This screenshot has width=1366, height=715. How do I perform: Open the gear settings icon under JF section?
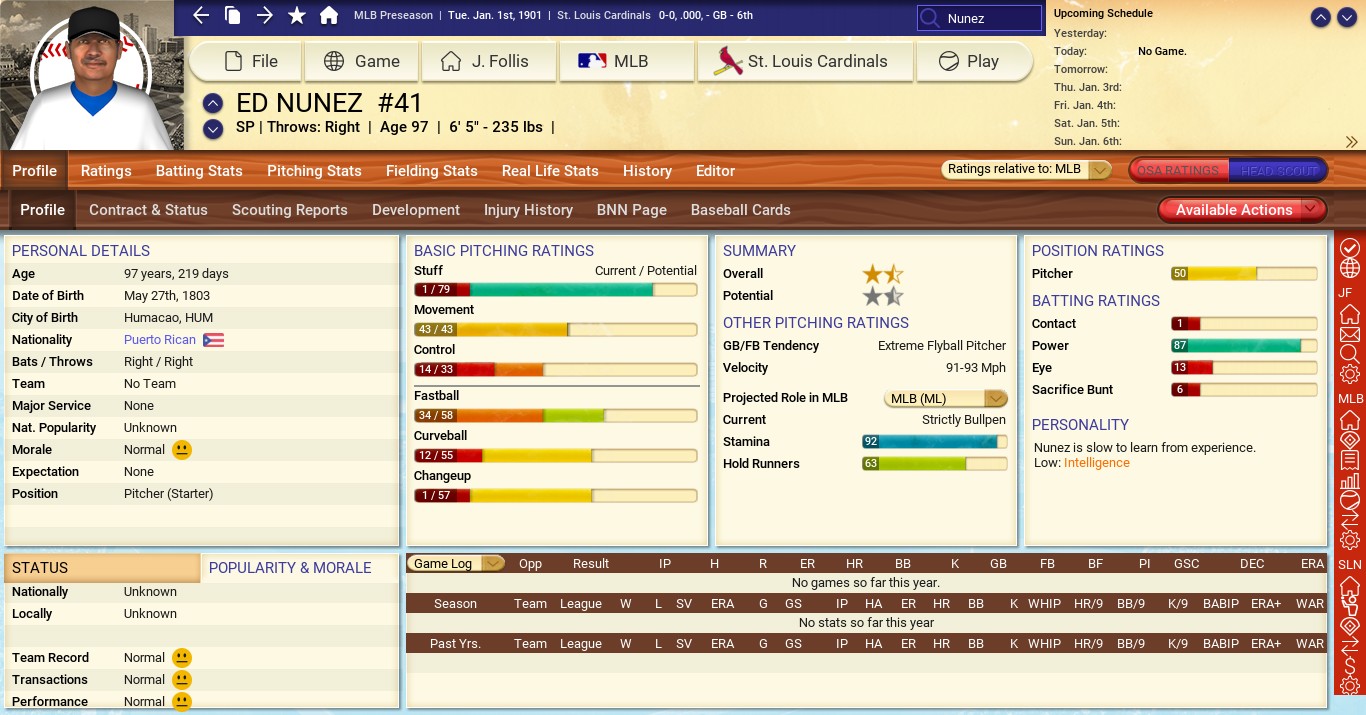(1350, 374)
